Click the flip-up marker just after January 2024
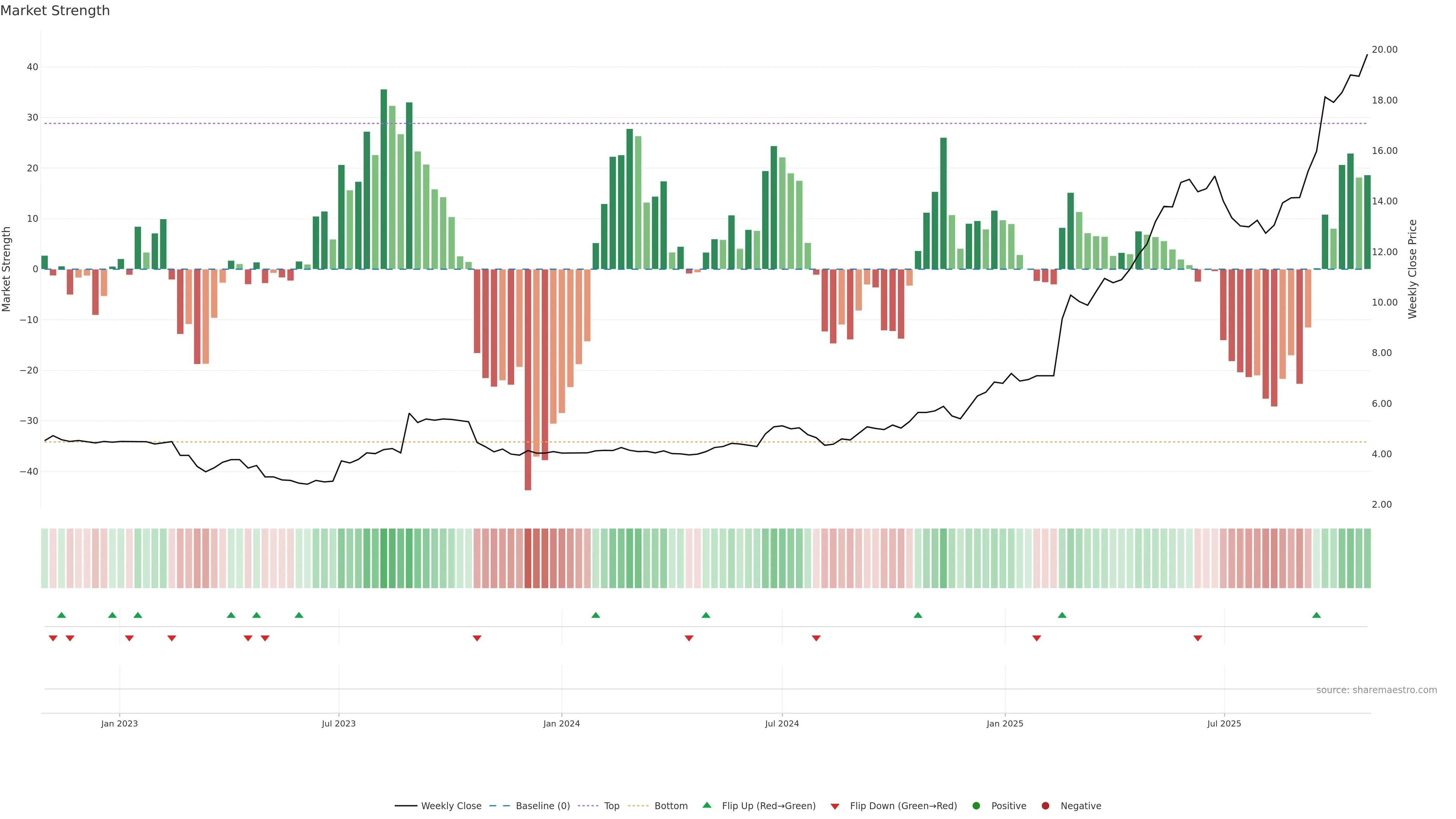Image resolution: width=1456 pixels, height=819 pixels. [596, 615]
